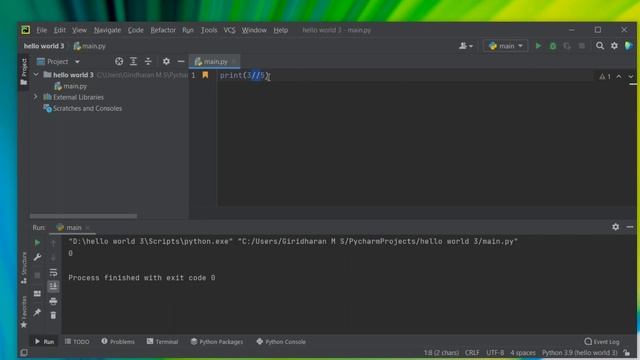
Task: Change Python 3.9 interpreter in status bar
Action: (580, 353)
